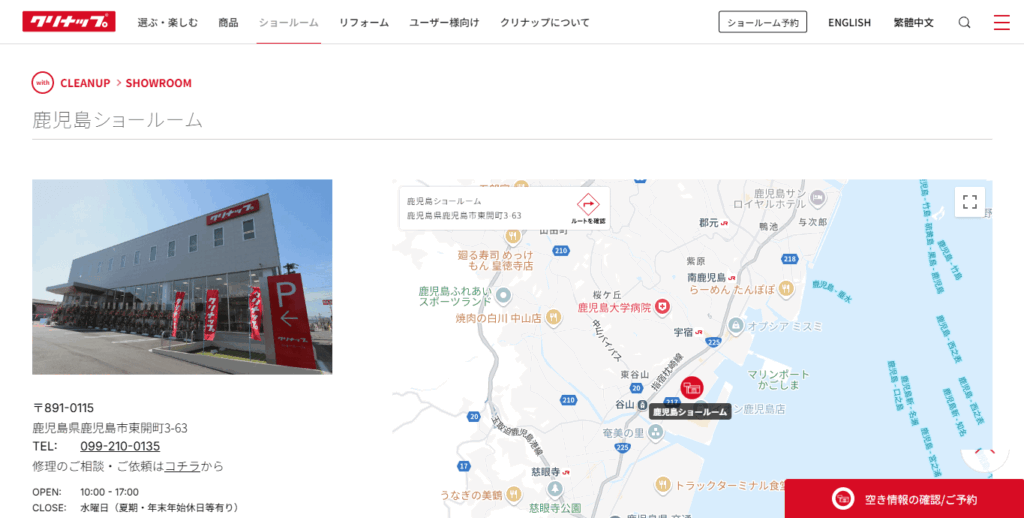Click 宇宿 station label on map
1024x518 pixels.
pyautogui.click(x=683, y=332)
